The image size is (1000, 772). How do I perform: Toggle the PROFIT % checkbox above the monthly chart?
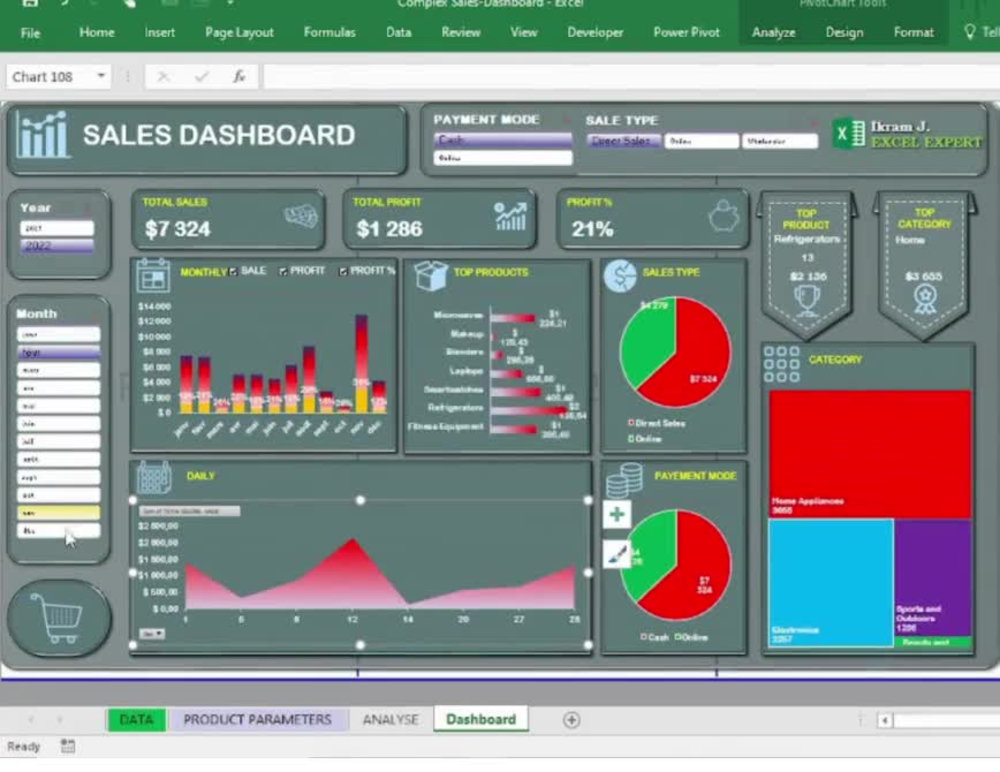pyautogui.click(x=343, y=271)
